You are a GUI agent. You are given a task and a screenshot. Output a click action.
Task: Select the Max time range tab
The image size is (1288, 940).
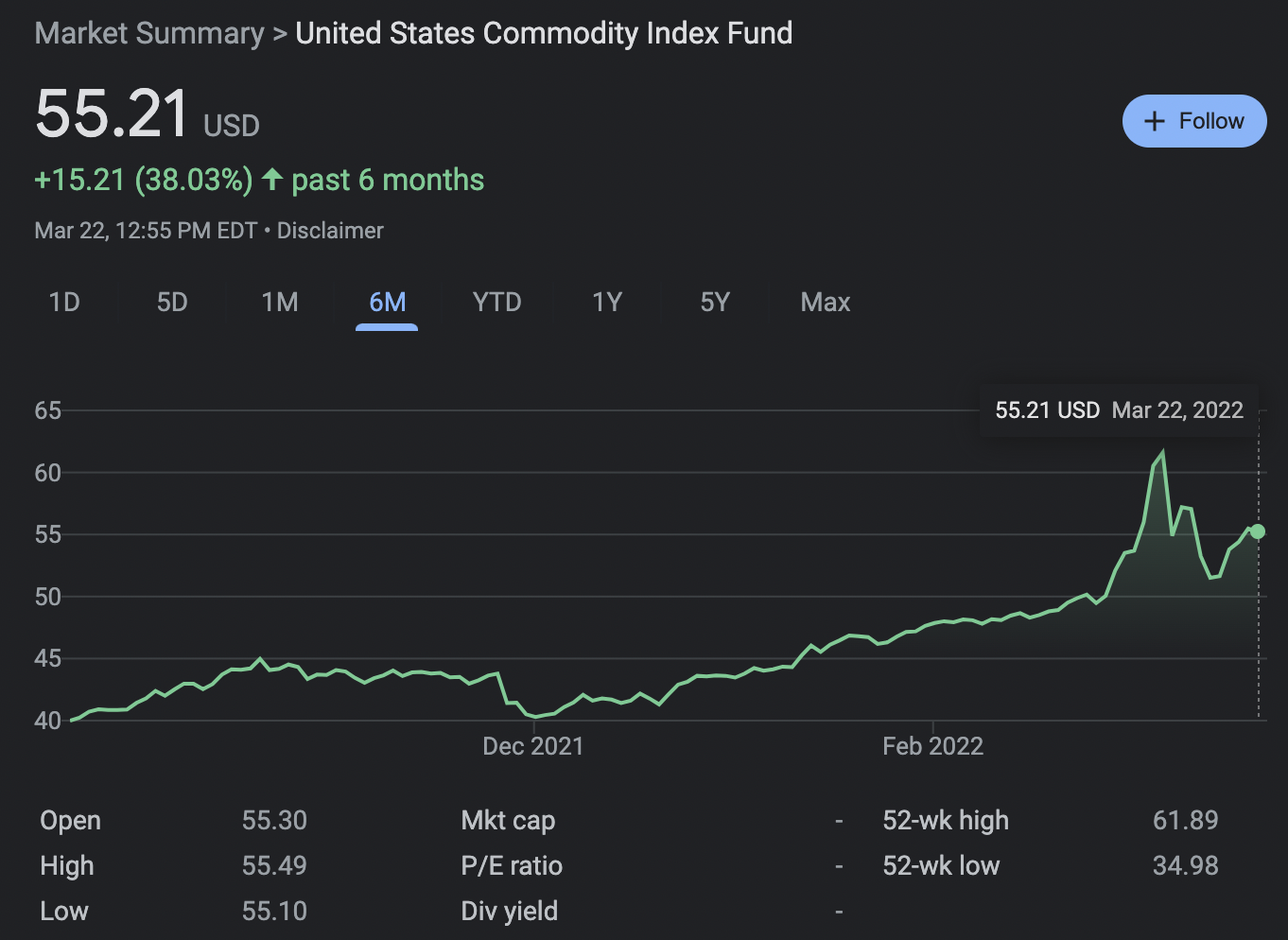pyautogui.click(x=826, y=303)
